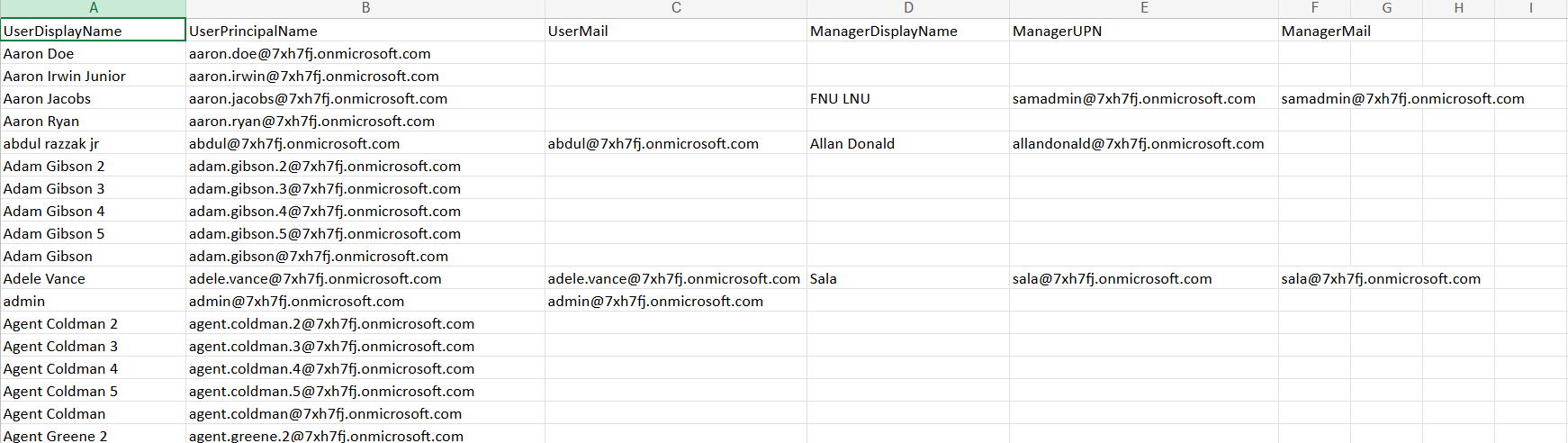Select column B header
This screenshot has height=443, width=1568.
365,8
